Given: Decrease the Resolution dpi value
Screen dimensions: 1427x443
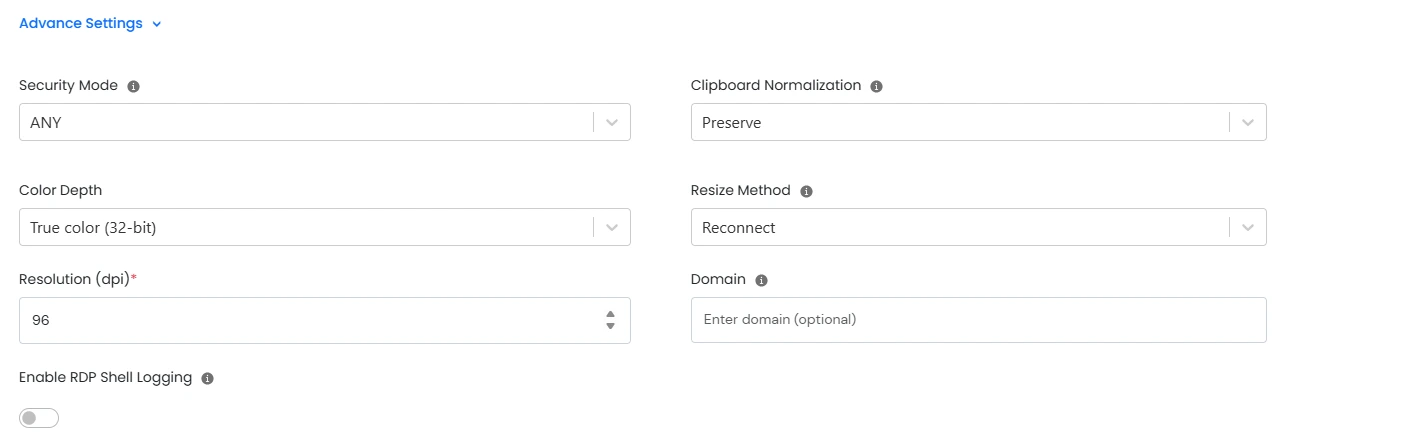Looking at the screenshot, I should tap(610, 326).
